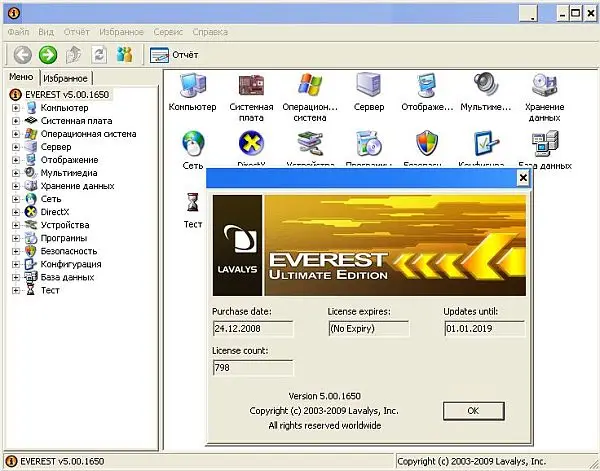Expand the Сеть tree node

click(16, 199)
